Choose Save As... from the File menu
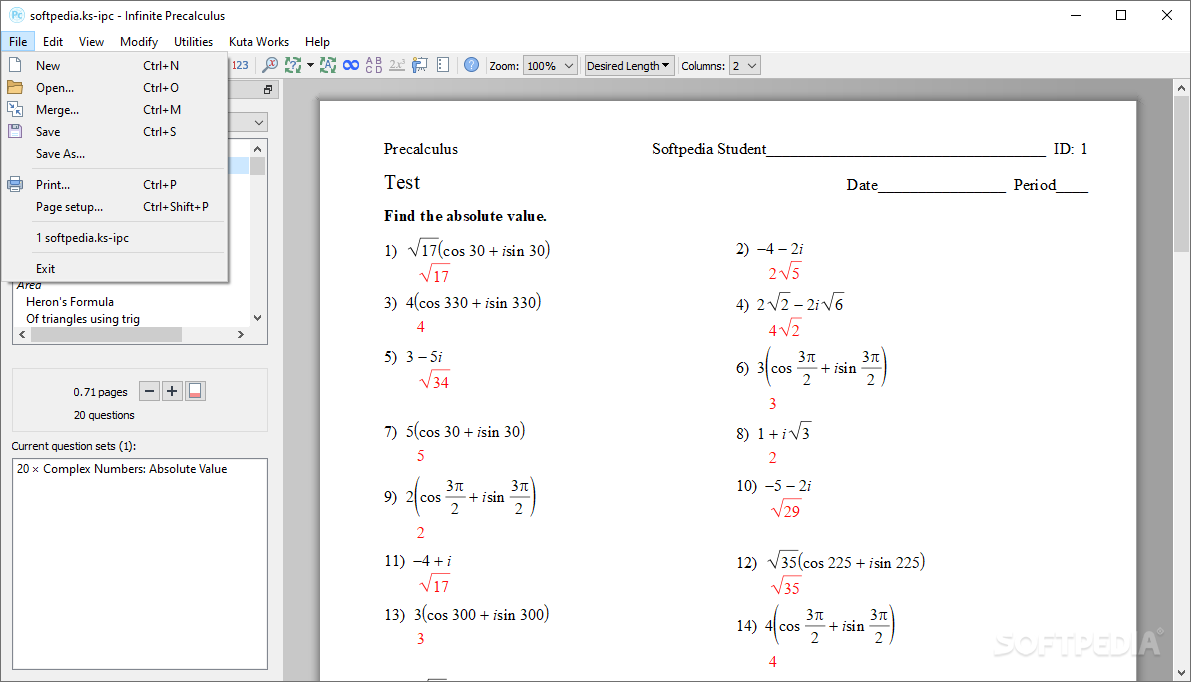Screen dimensions: 1191x682 [x=114, y=153]
